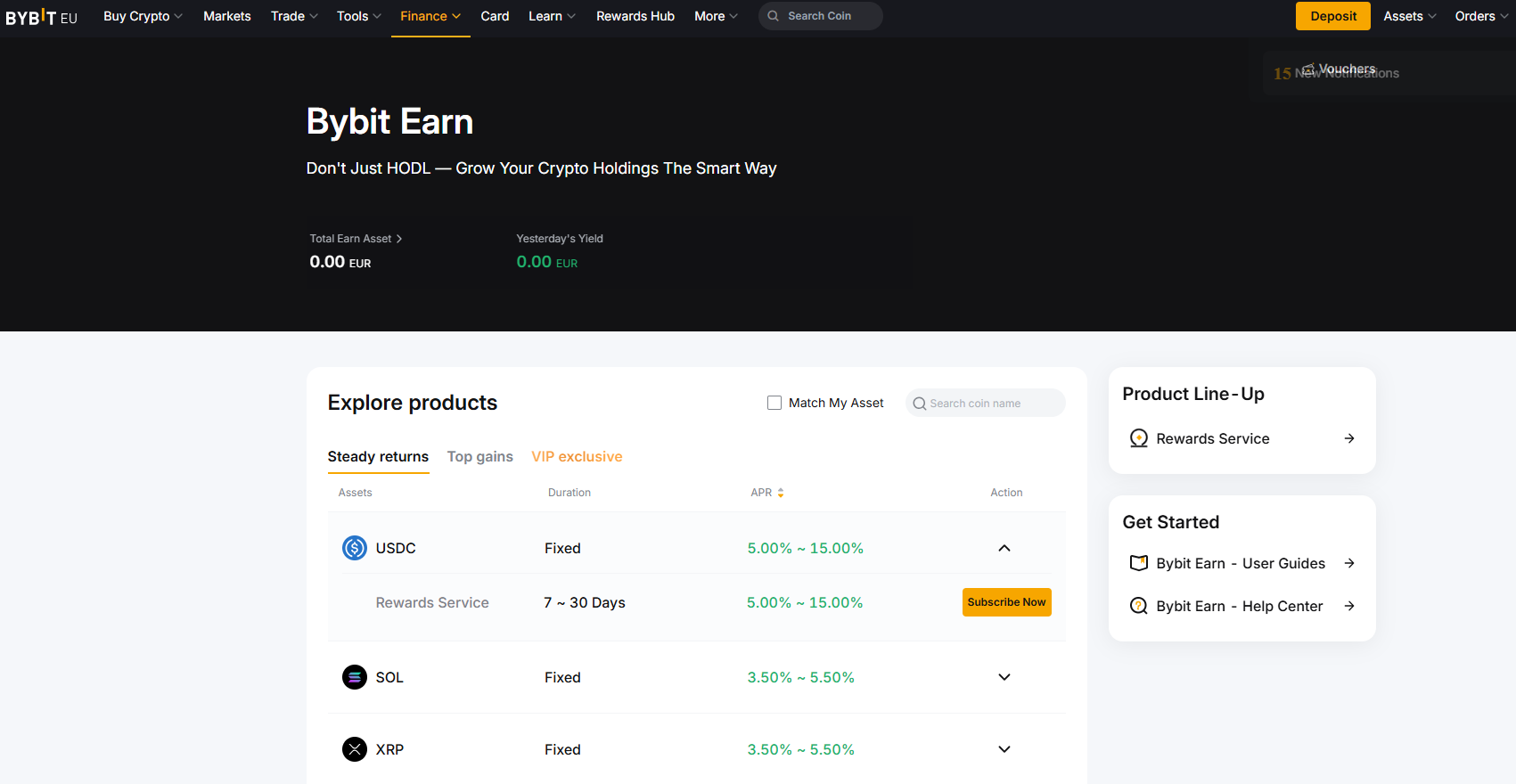Click the Deposit button
The image size is (1516, 784).
(1332, 16)
